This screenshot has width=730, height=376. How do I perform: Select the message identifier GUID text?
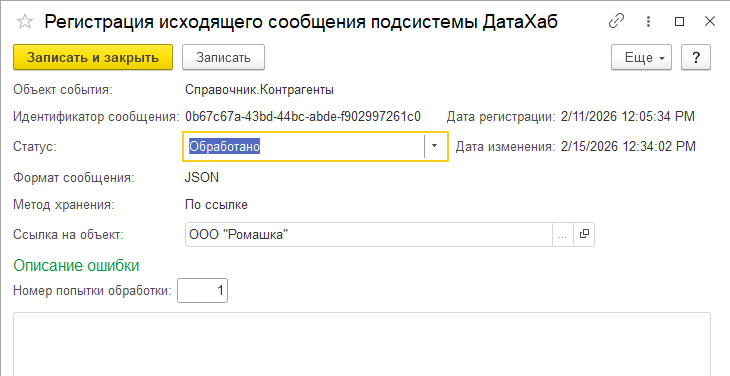click(x=303, y=116)
